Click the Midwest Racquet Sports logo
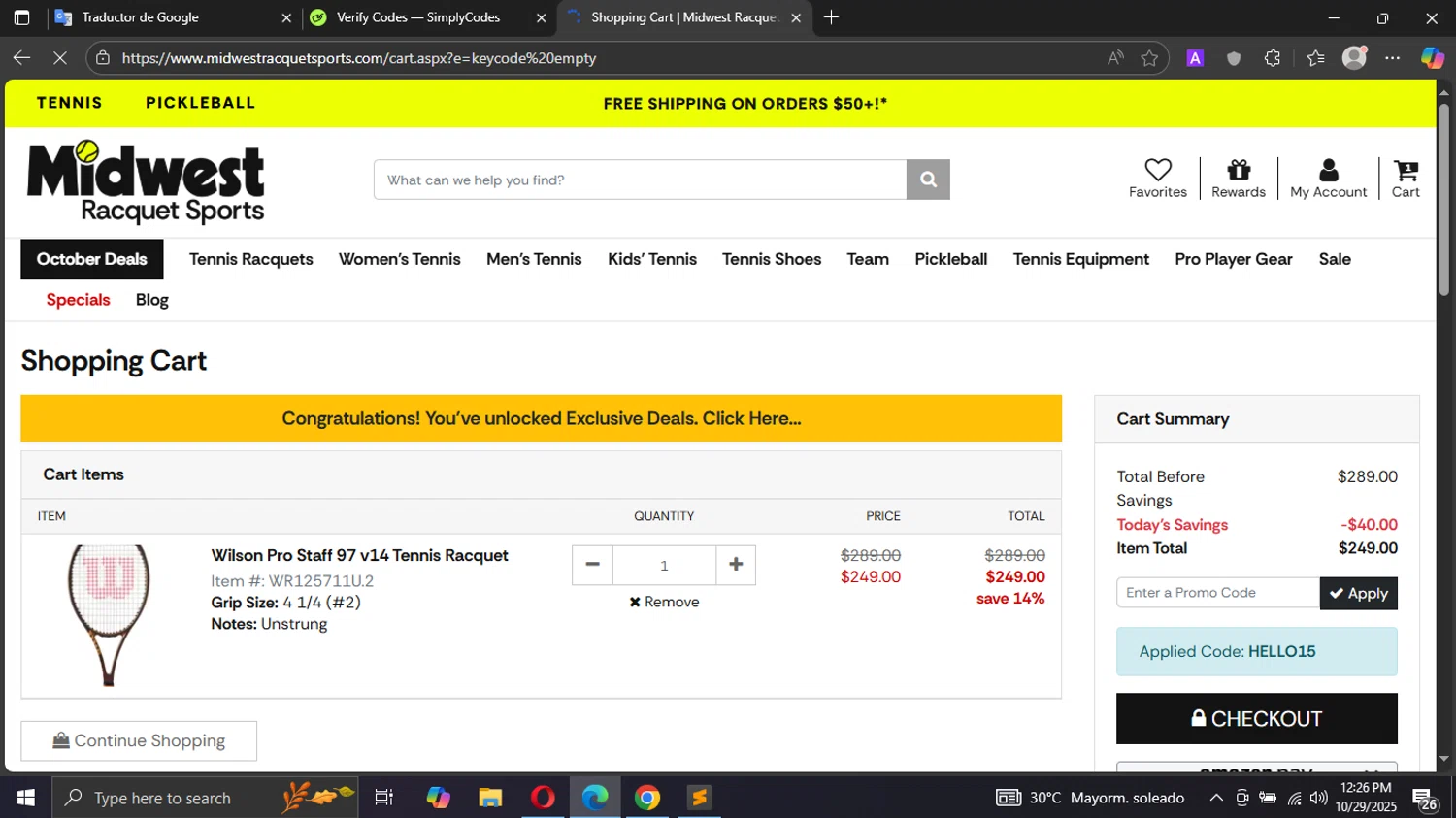Screen dimensions: 1456x818 click(146, 181)
